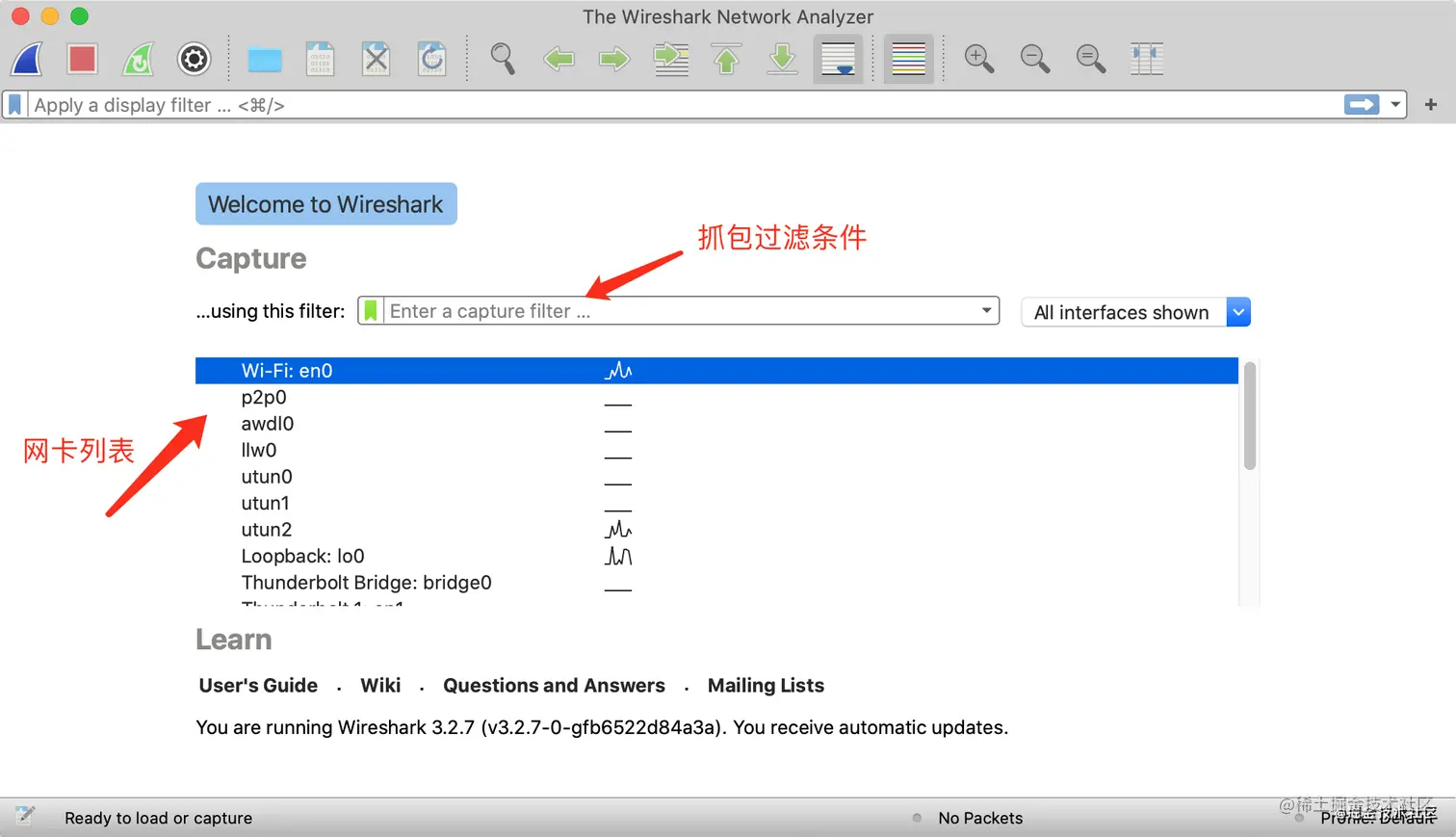Select Wi-Fi: en0 interface
Screen dimensions: 1456x837
716,371
